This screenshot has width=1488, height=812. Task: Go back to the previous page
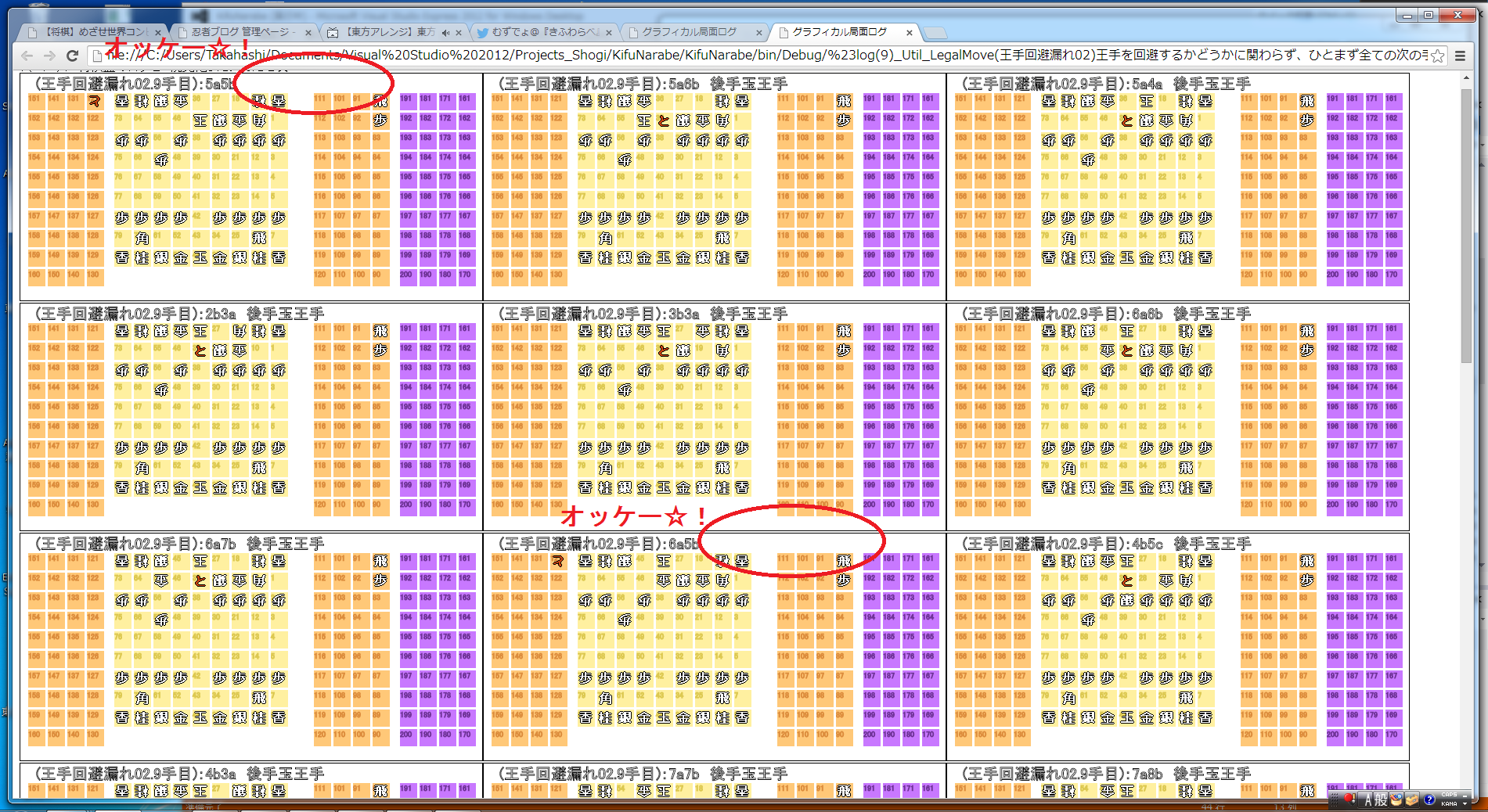click(27, 56)
